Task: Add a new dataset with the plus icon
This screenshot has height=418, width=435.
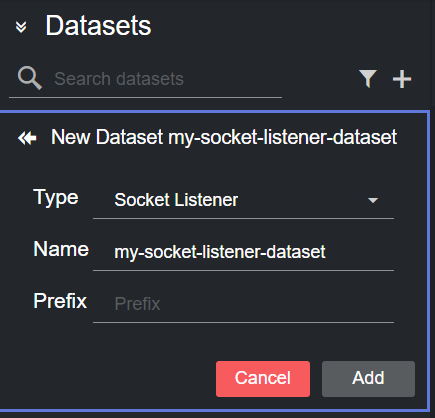Action: (402, 79)
